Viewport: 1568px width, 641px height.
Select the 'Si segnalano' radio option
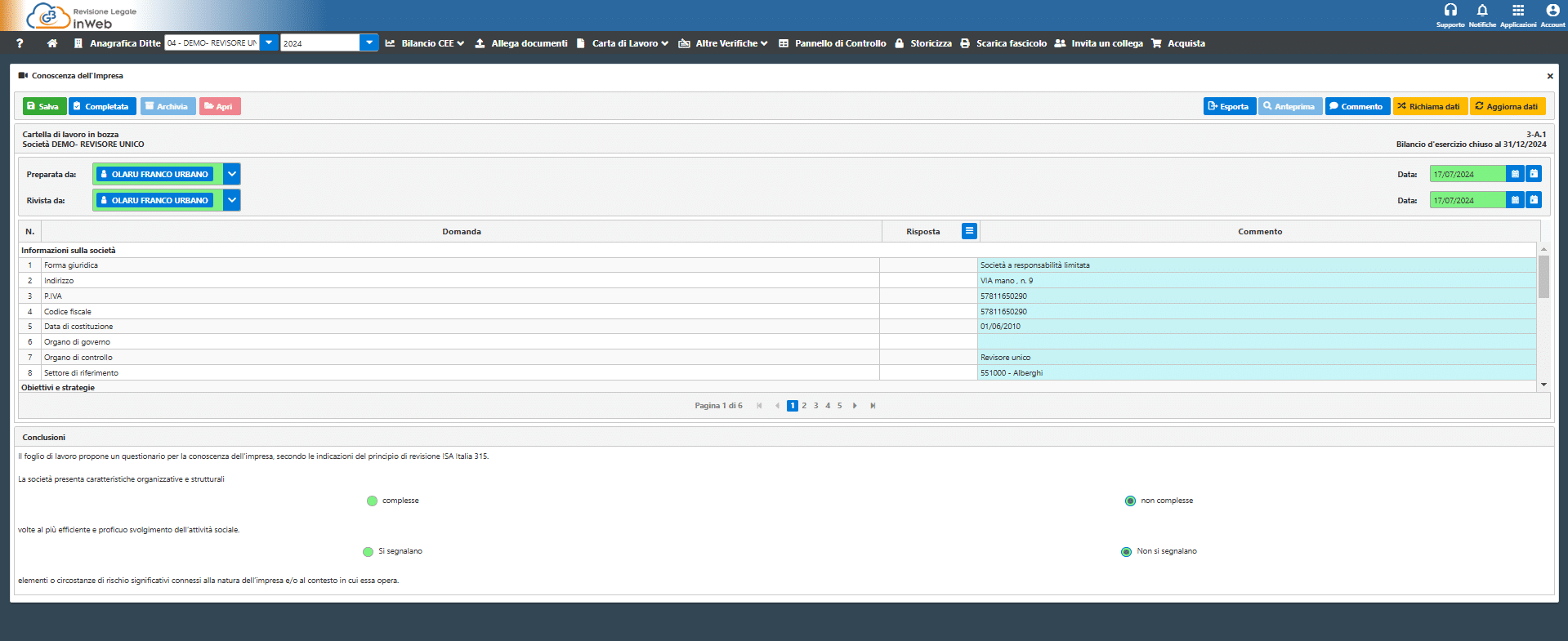point(368,552)
